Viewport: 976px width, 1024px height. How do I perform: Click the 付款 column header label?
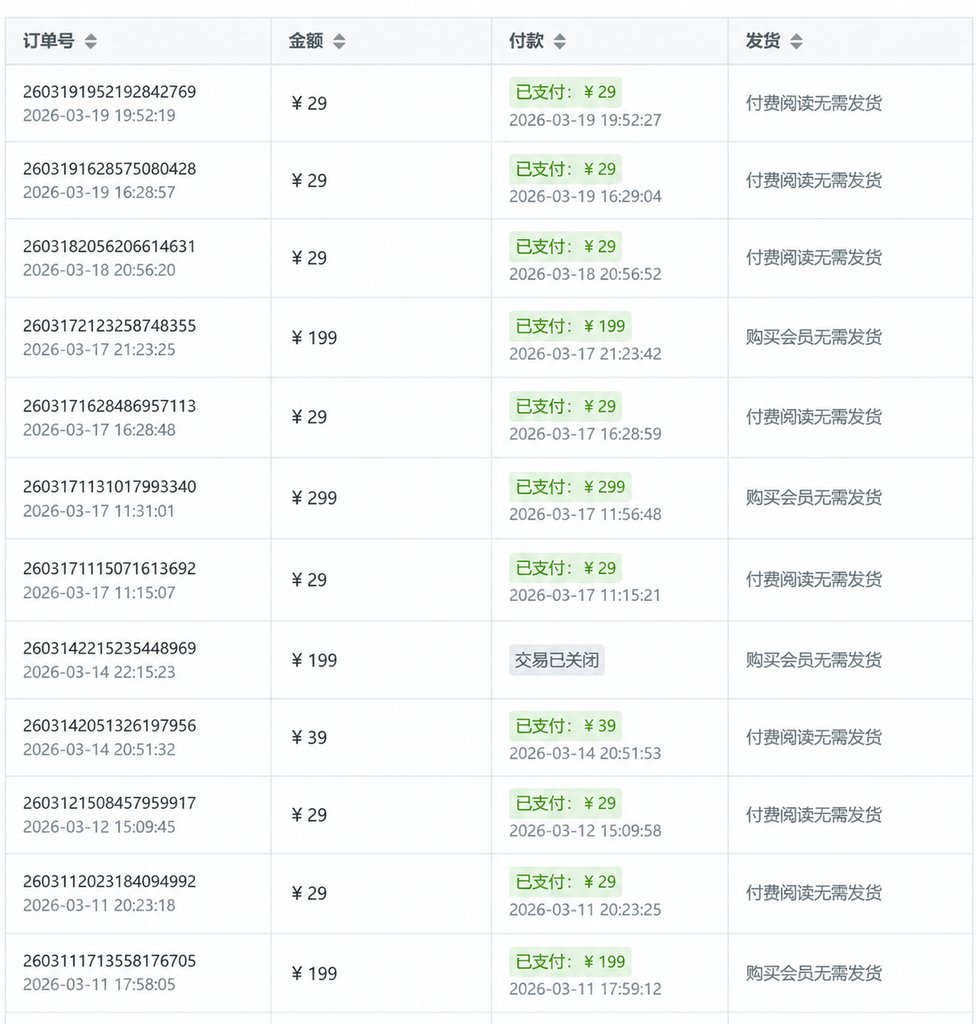click(527, 41)
